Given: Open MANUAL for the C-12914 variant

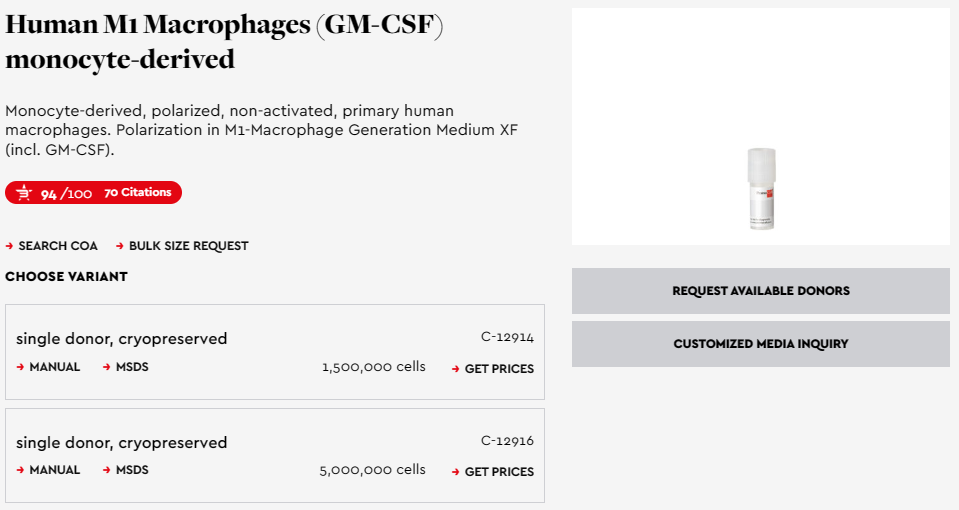Looking at the screenshot, I should point(54,367).
